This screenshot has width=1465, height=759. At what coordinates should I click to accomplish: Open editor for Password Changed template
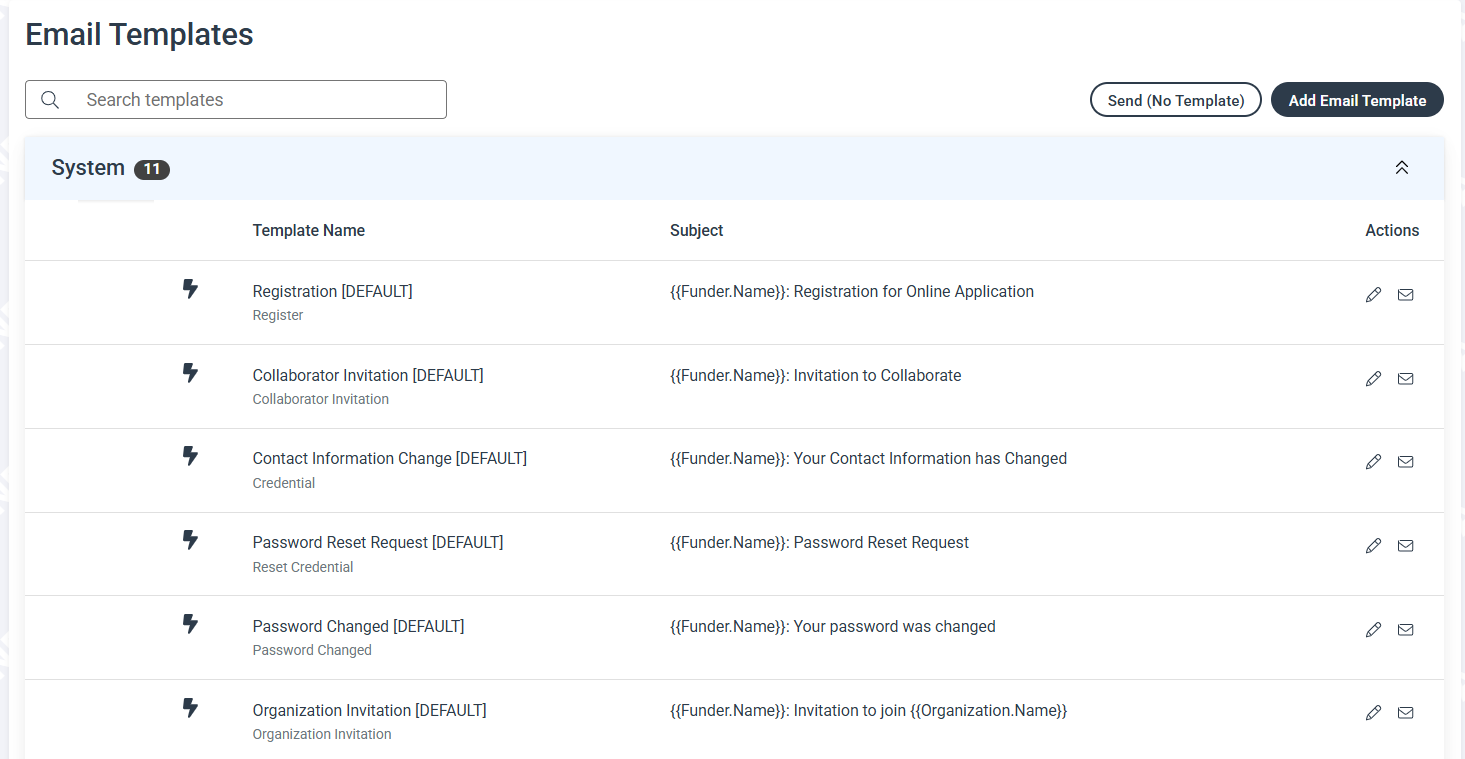pos(1373,629)
